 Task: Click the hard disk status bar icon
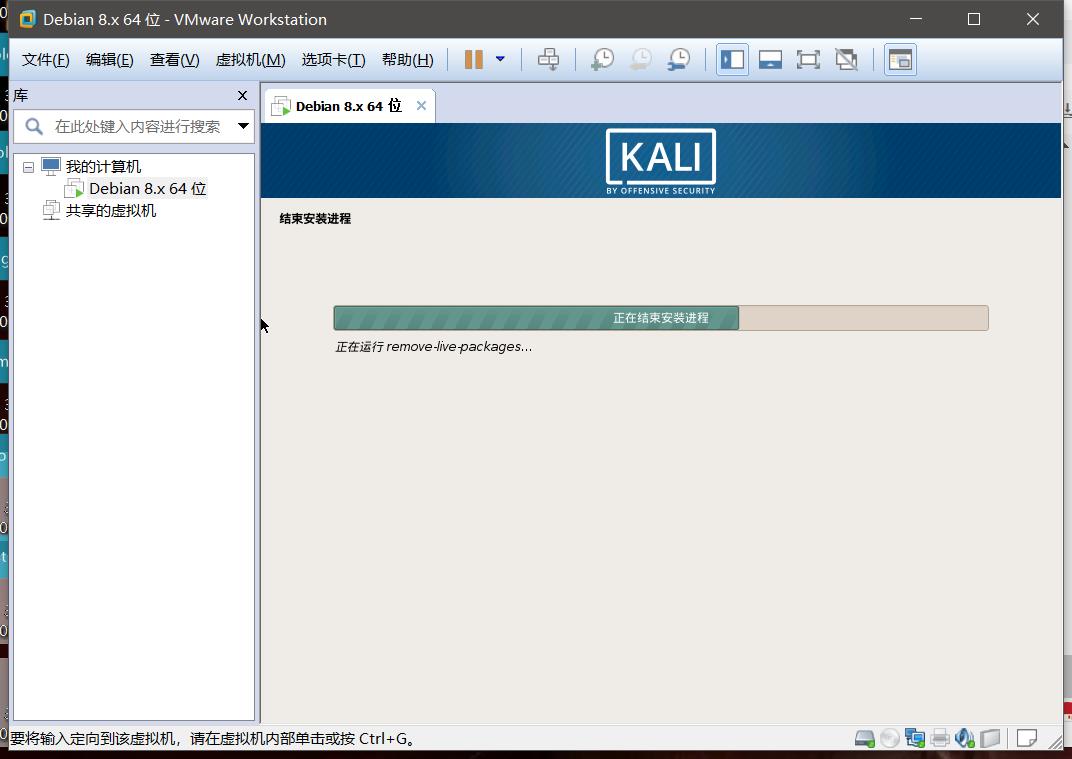click(865, 738)
